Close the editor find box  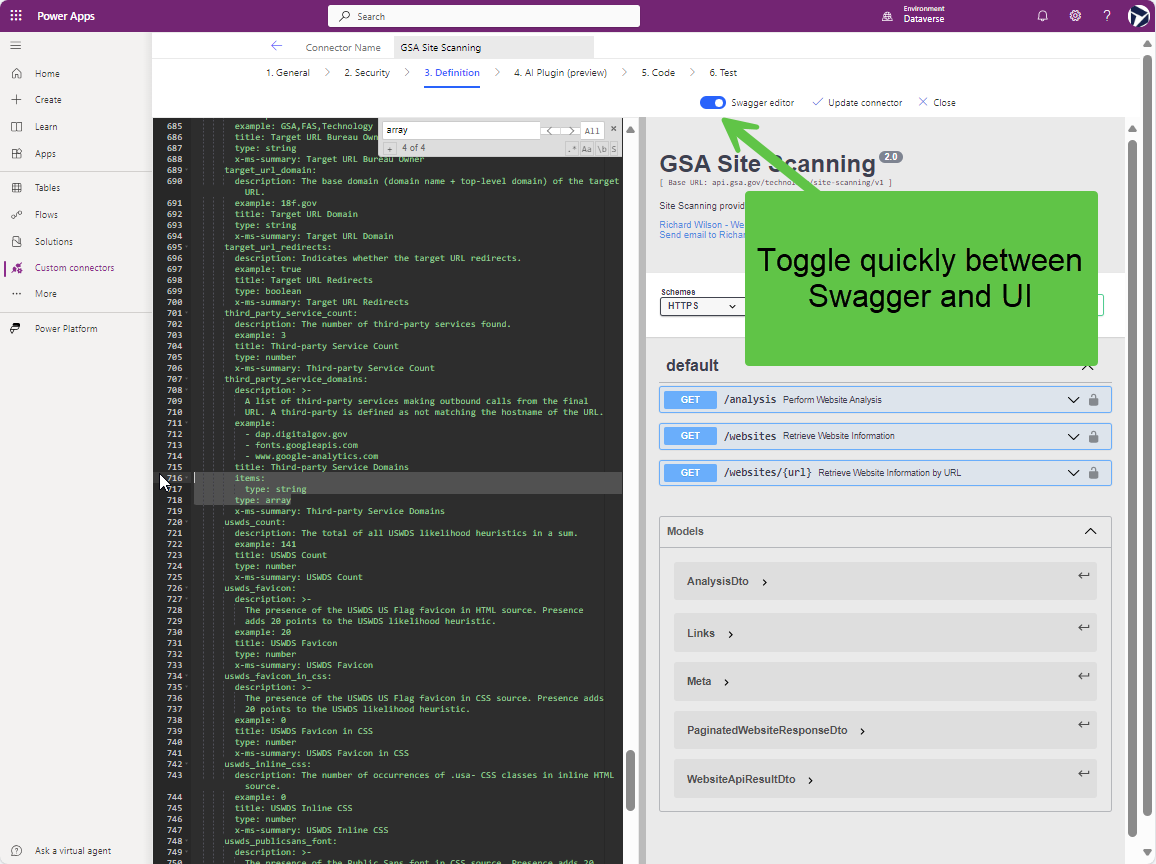point(613,128)
